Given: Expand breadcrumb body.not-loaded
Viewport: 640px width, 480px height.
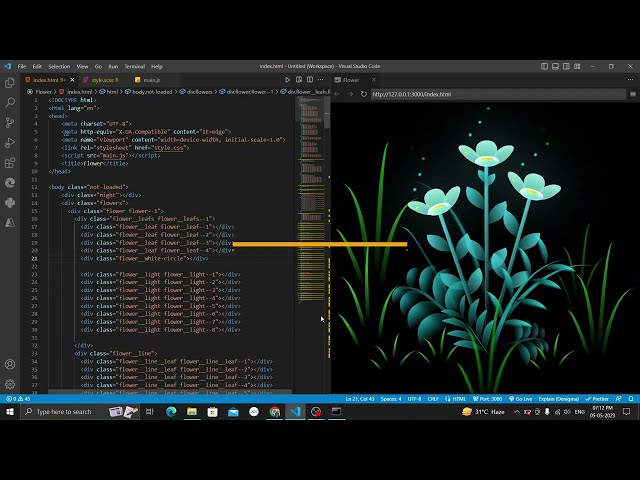Looking at the screenshot, I should pyautogui.click(x=149, y=92).
